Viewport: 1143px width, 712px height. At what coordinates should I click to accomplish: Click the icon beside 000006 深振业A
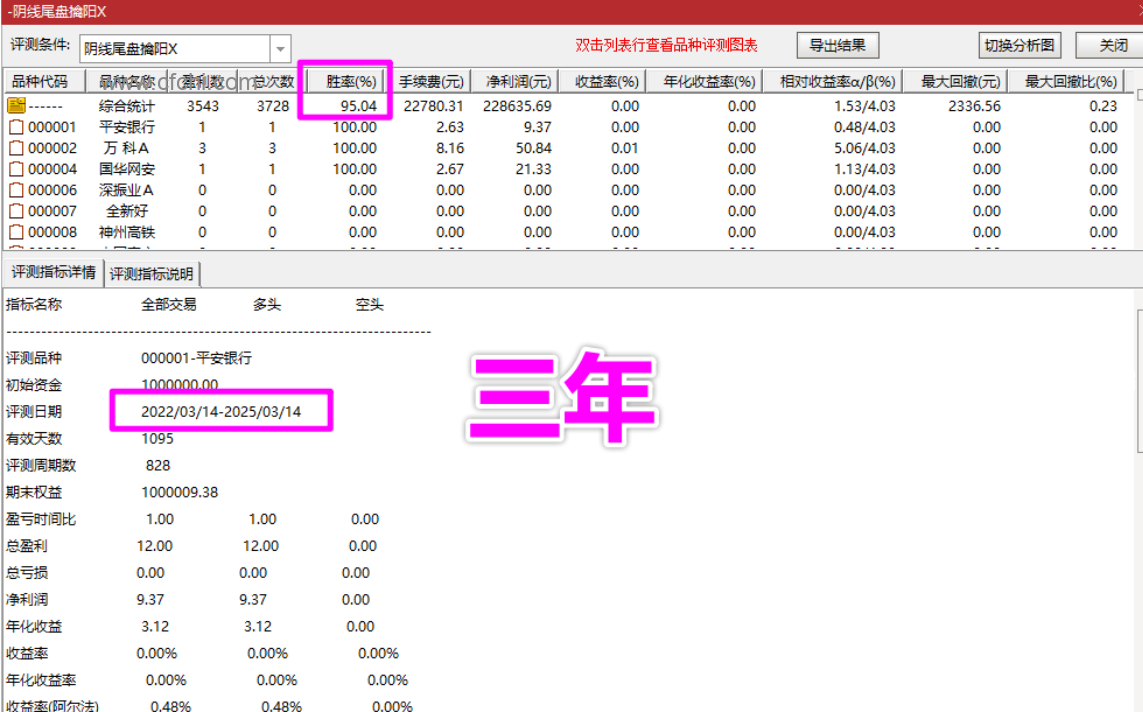[16, 190]
